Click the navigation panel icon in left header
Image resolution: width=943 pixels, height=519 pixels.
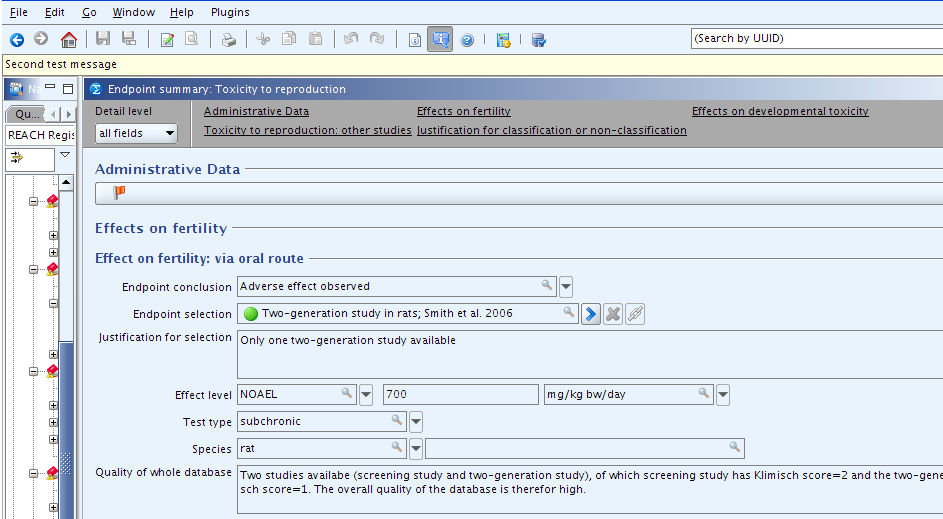(x=16, y=90)
